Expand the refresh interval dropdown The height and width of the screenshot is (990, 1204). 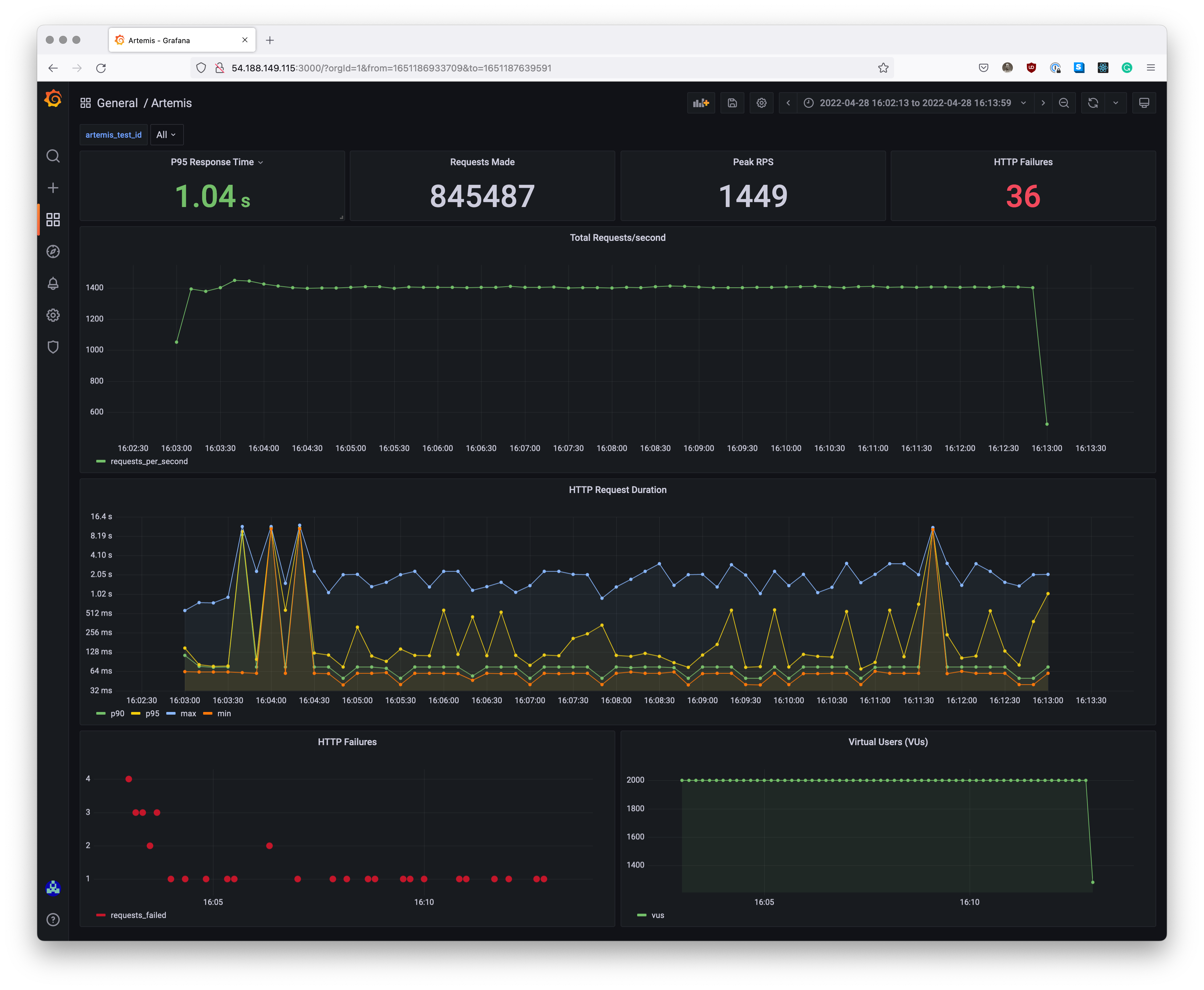[1115, 103]
